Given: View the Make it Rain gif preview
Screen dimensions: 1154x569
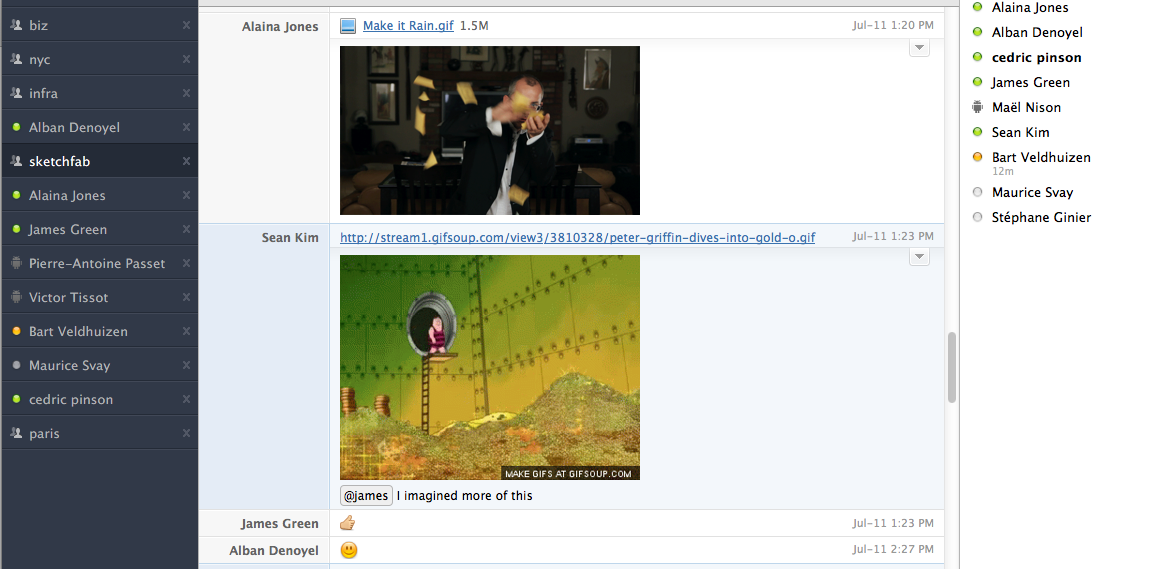Looking at the screenshot, I should (x=489, y=130).
